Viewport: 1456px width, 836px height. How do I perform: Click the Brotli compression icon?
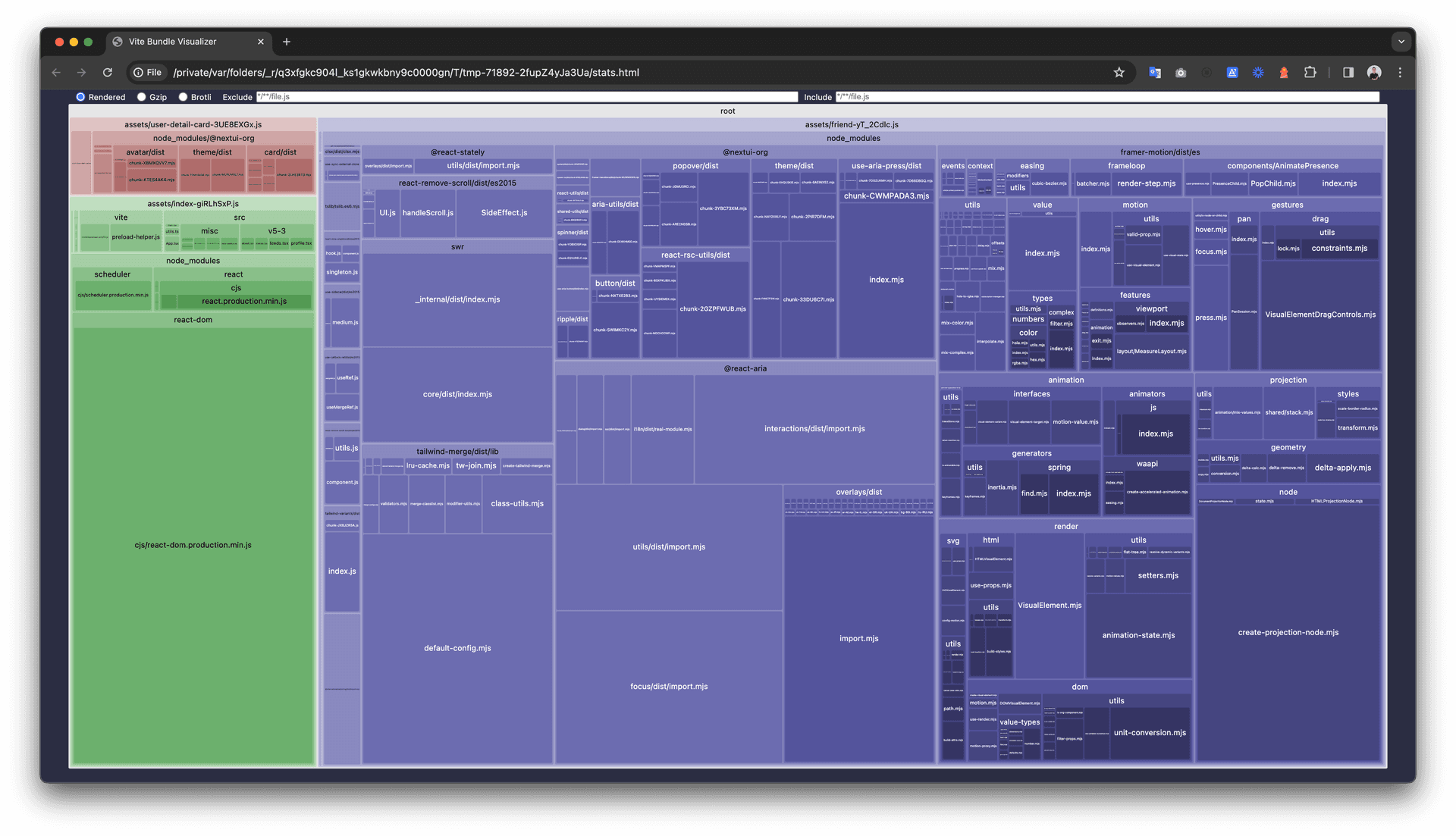click(183, 96)
